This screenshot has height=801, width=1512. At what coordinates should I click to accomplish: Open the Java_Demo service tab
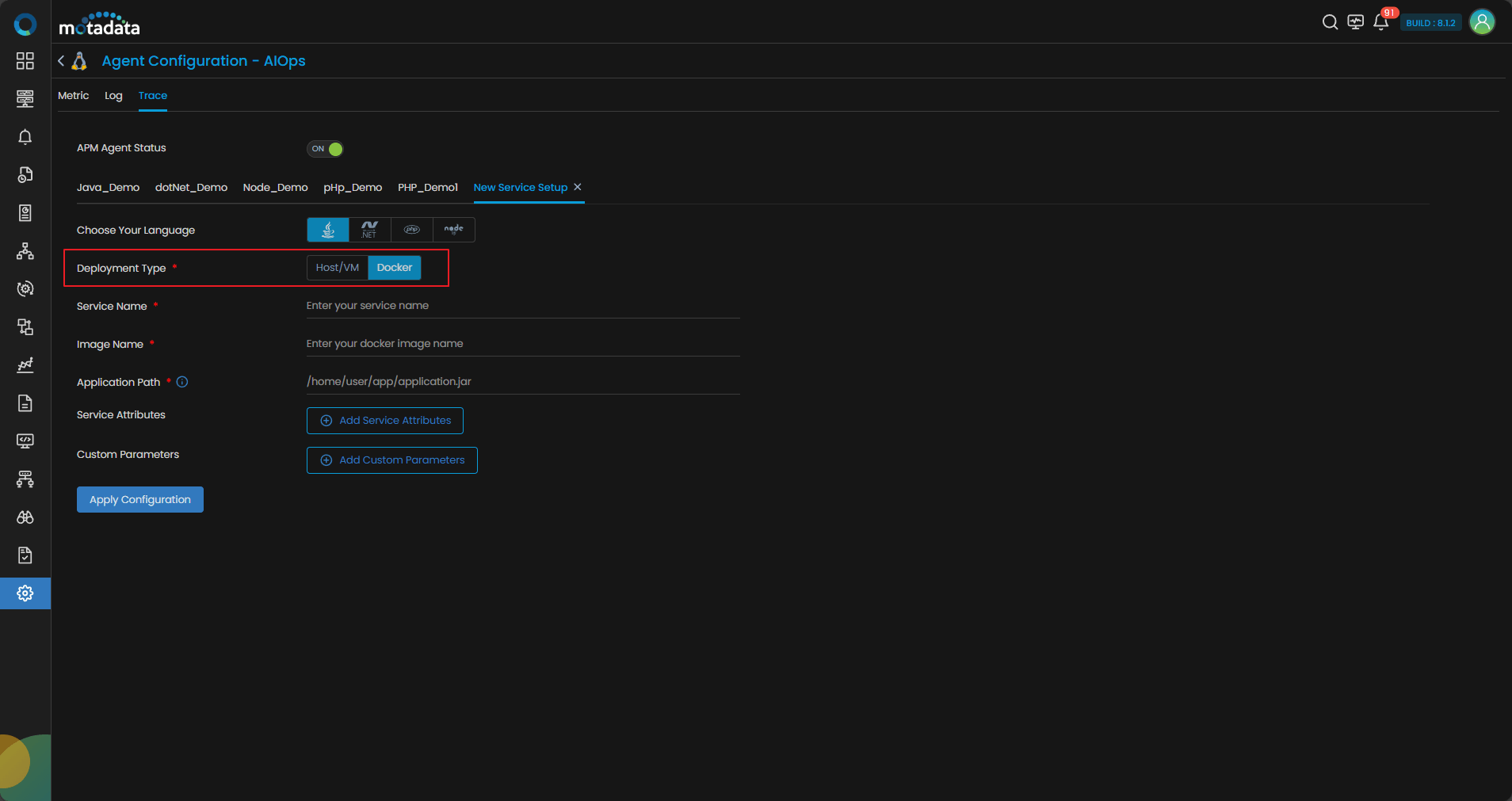click(108, 188)
